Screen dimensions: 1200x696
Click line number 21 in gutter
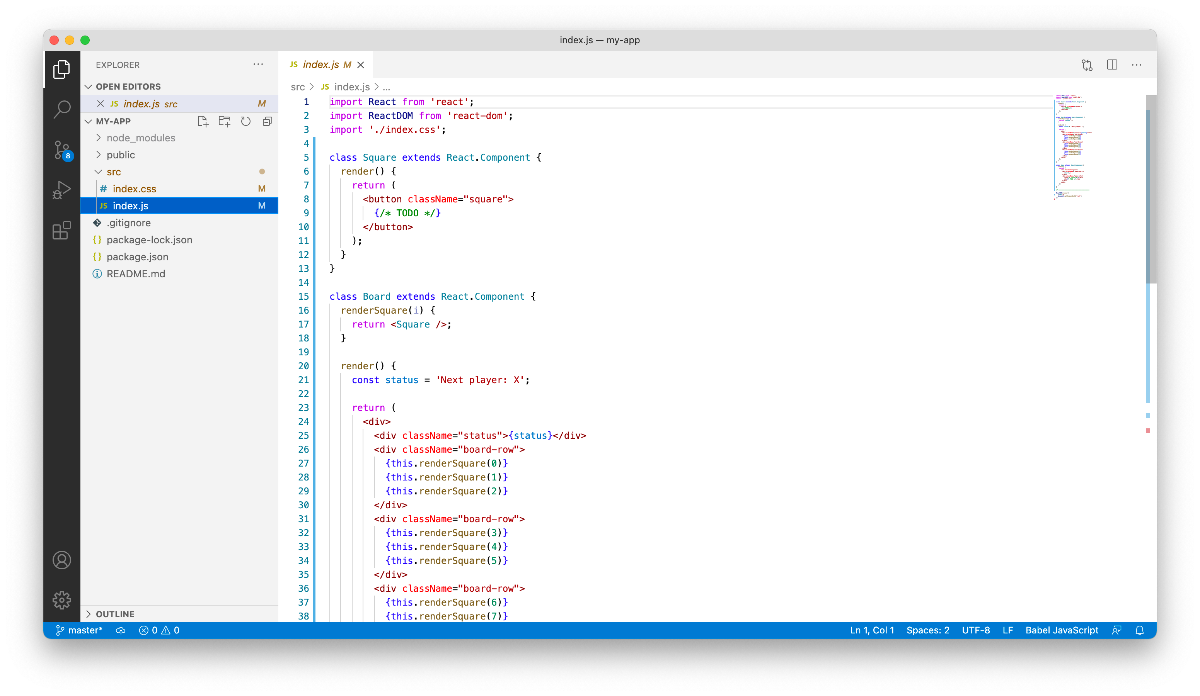(303, 380)
